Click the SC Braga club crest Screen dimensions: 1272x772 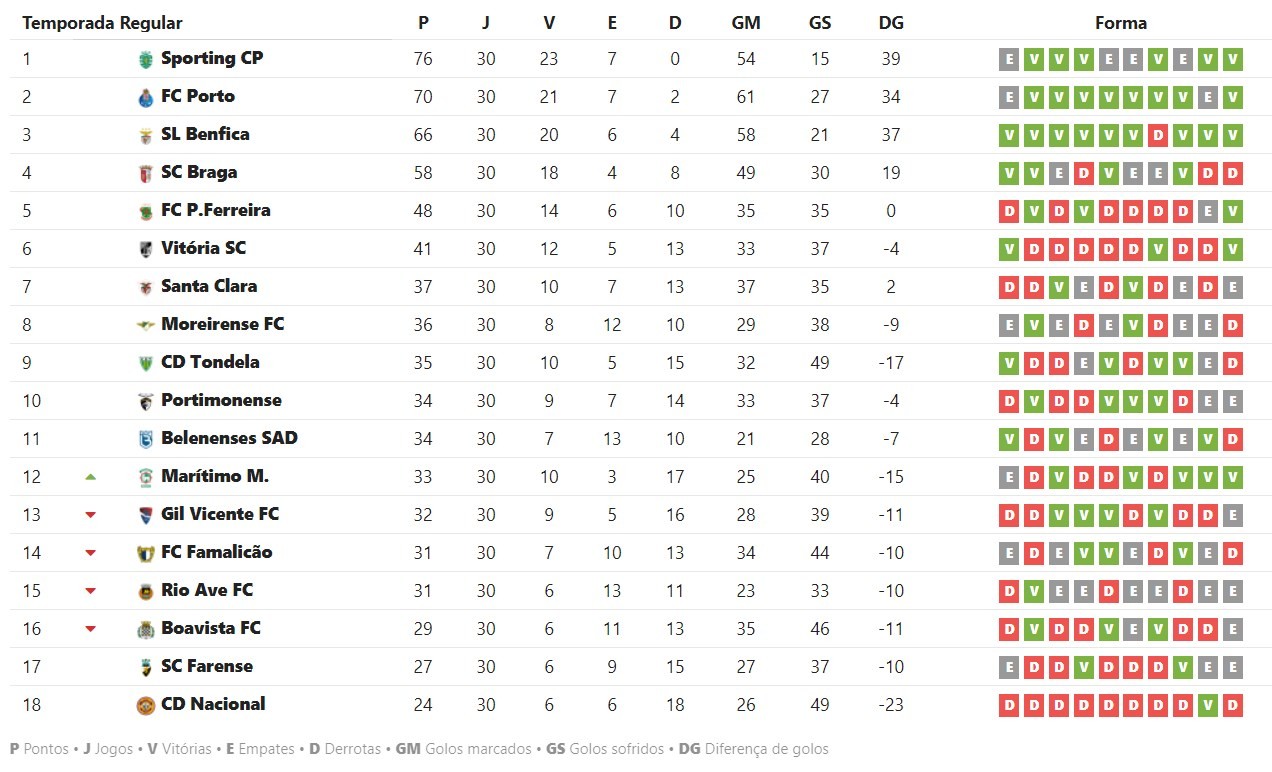(x=146, y=173)
